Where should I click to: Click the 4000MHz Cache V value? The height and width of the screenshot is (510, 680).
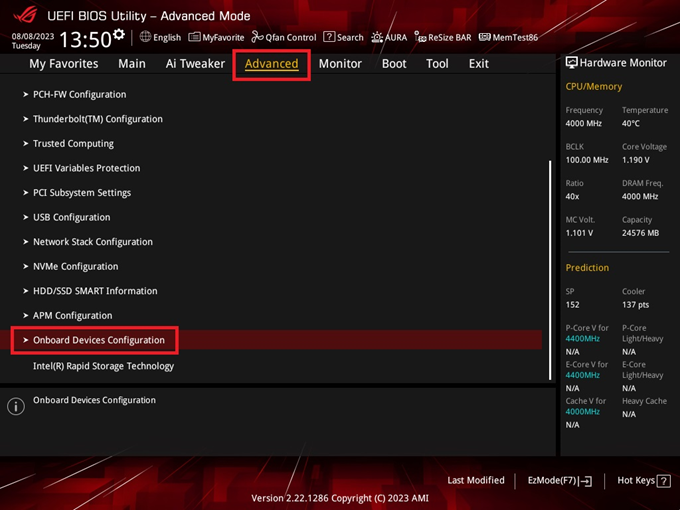point(582,412)
